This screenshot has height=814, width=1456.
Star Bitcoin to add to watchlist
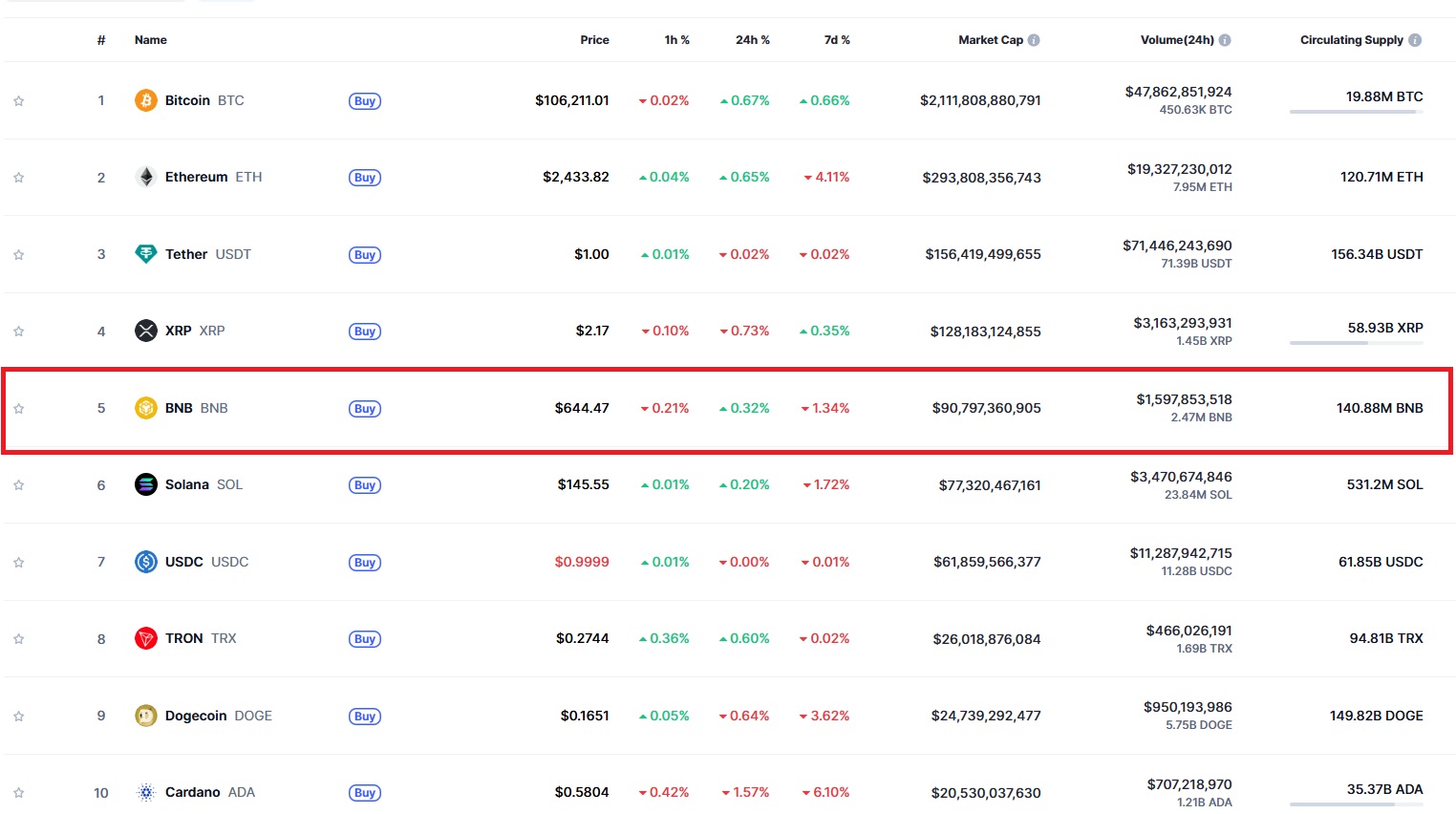tap(18, 100)
